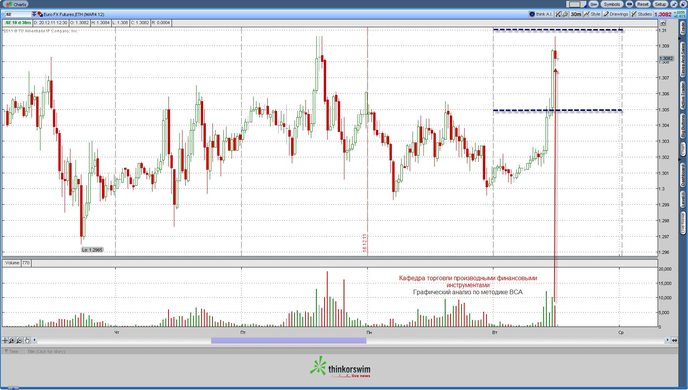Open the Setup button
Viewport: 688px width, 390px height.
660,4
